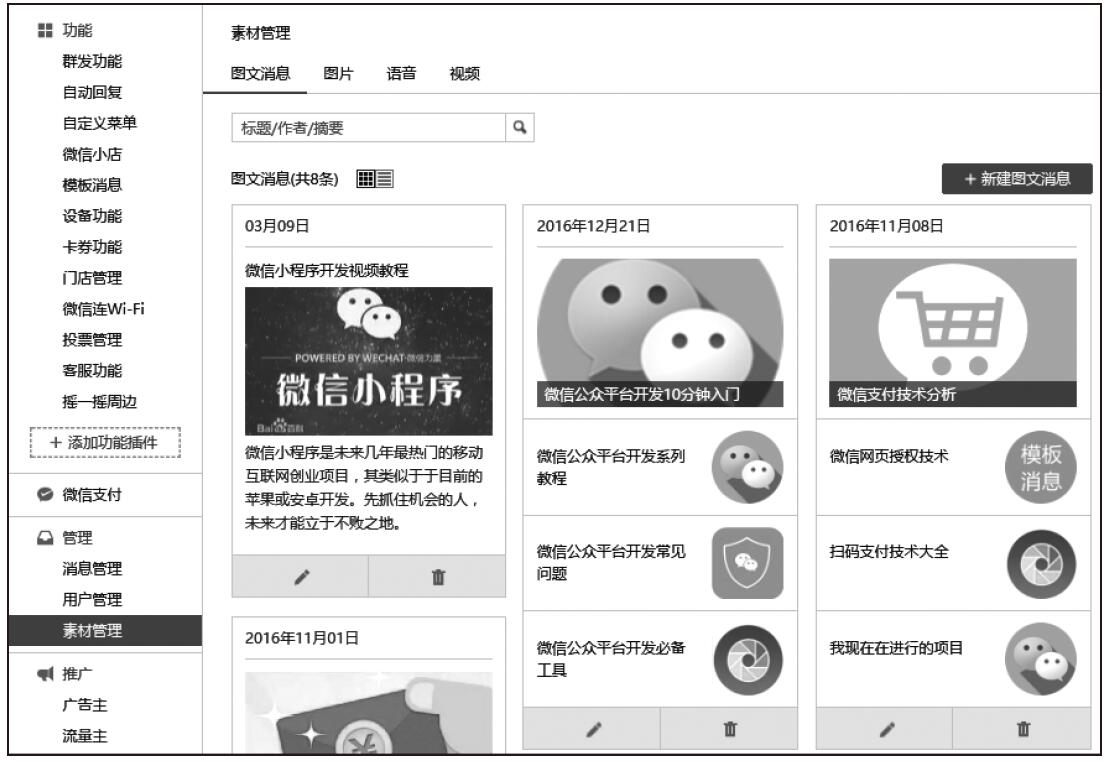This screenshot has height=762, width=1109.
Task: Select 自定义菜单 in the sidebar
Action: (99, 124)
